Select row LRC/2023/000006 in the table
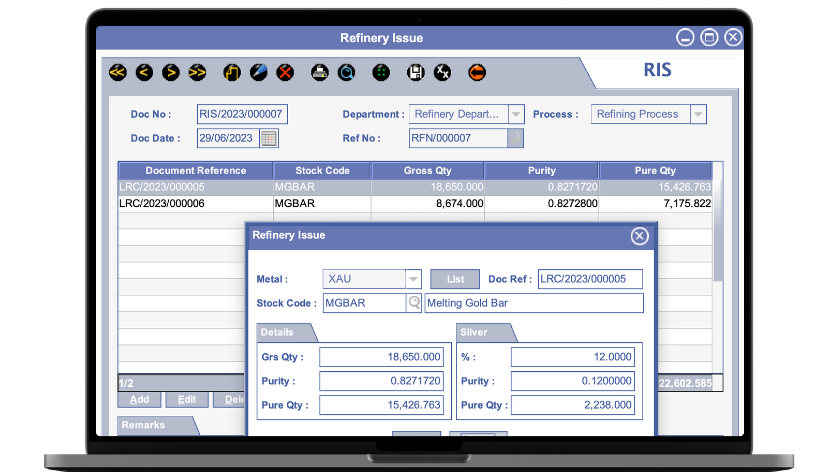This screenshot has height=472, width=840. pos(195,203)
